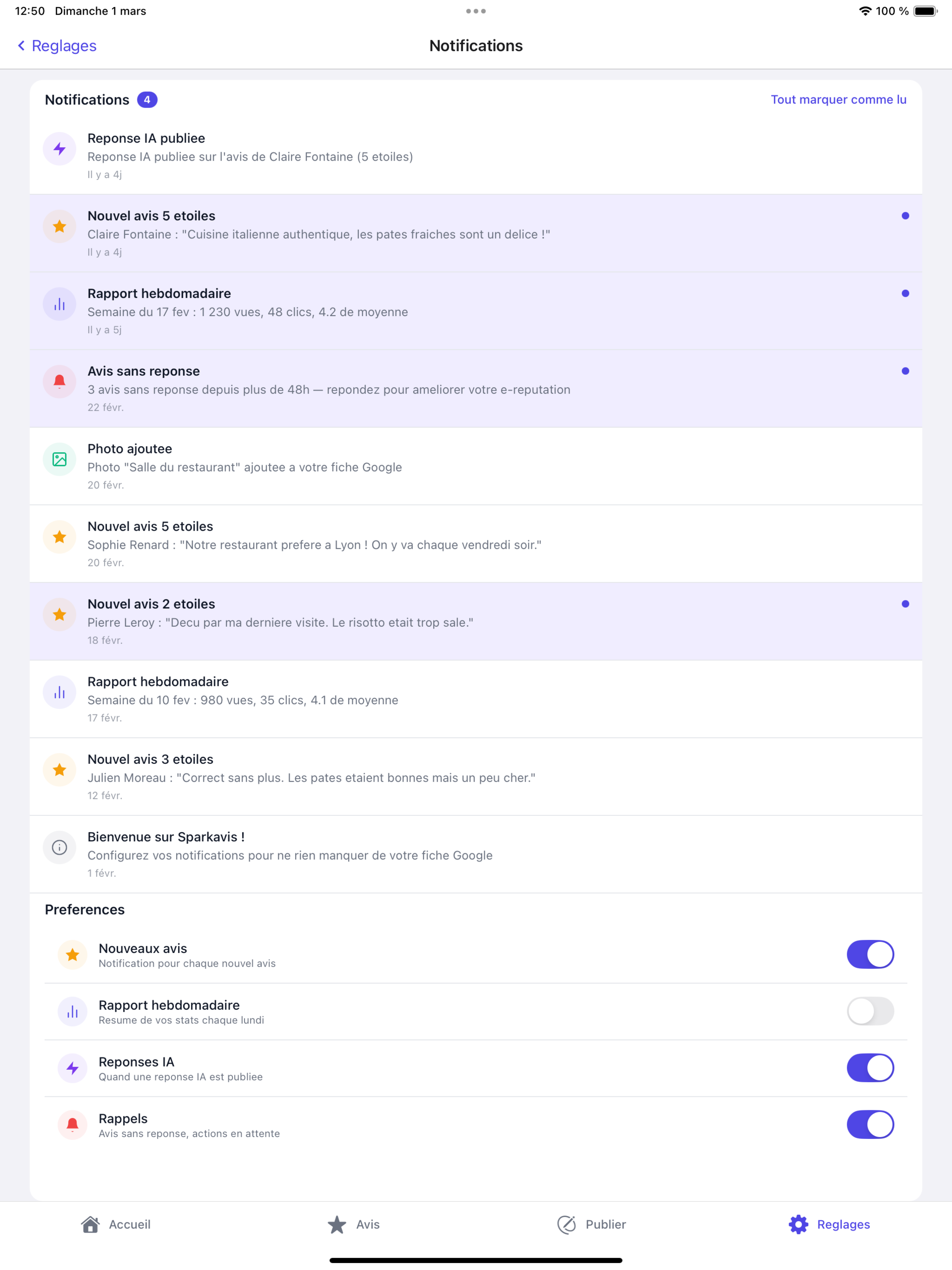The width and height of the screenshot is (952, 1270).
Task: Turn off the Reponses IA toggle
Action: tap(869, 1068)
